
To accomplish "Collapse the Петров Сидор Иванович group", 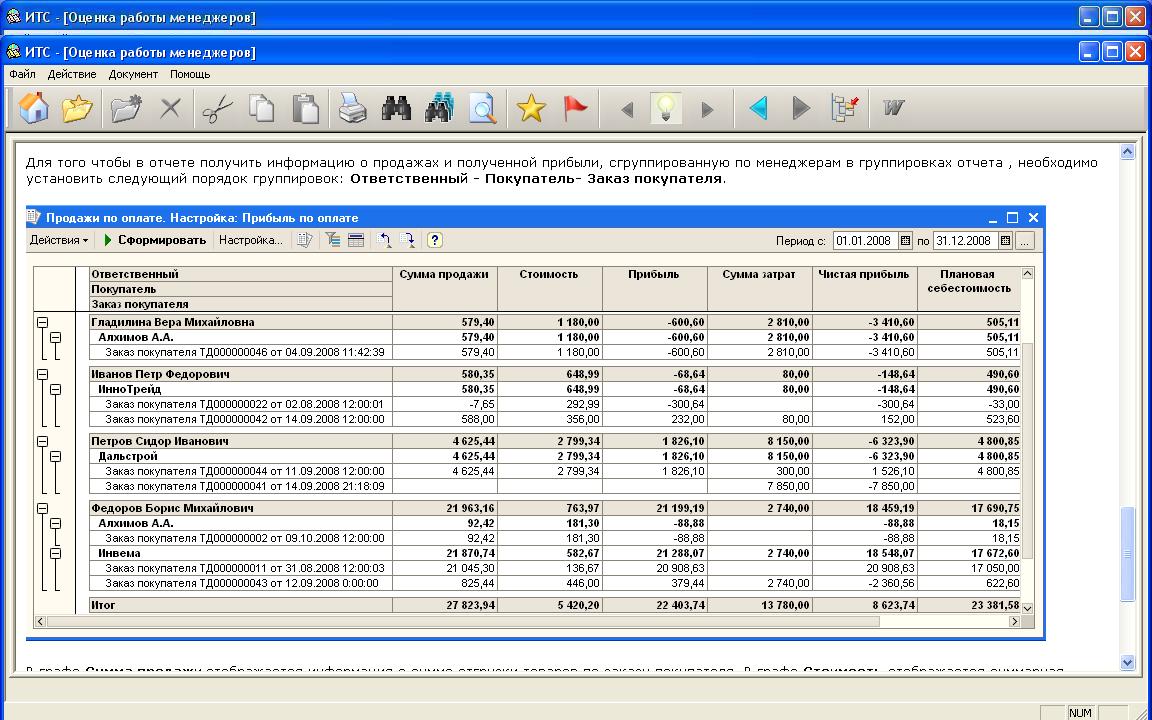I will (x=43, y=441).
